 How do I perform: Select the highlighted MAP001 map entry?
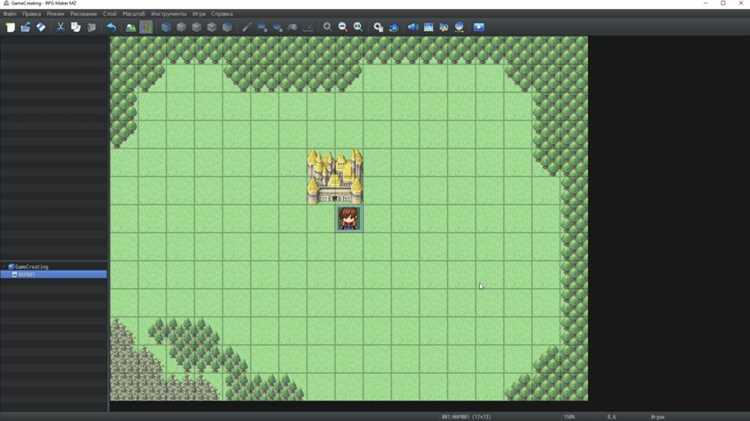click(54, 275)
